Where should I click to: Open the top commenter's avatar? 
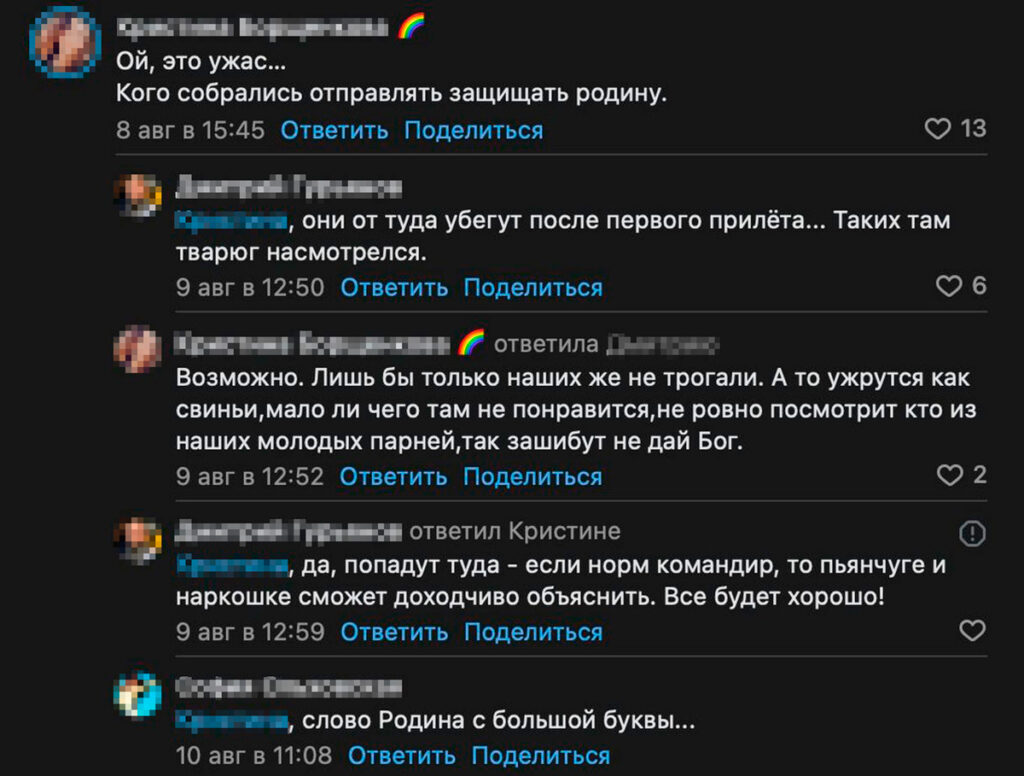[x=64, y=41]
